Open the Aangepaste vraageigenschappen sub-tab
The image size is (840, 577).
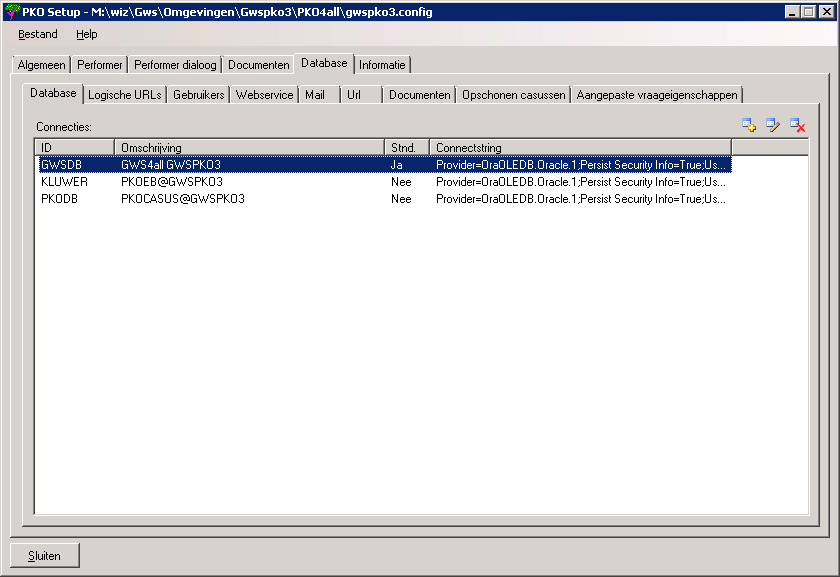point(657,95)
